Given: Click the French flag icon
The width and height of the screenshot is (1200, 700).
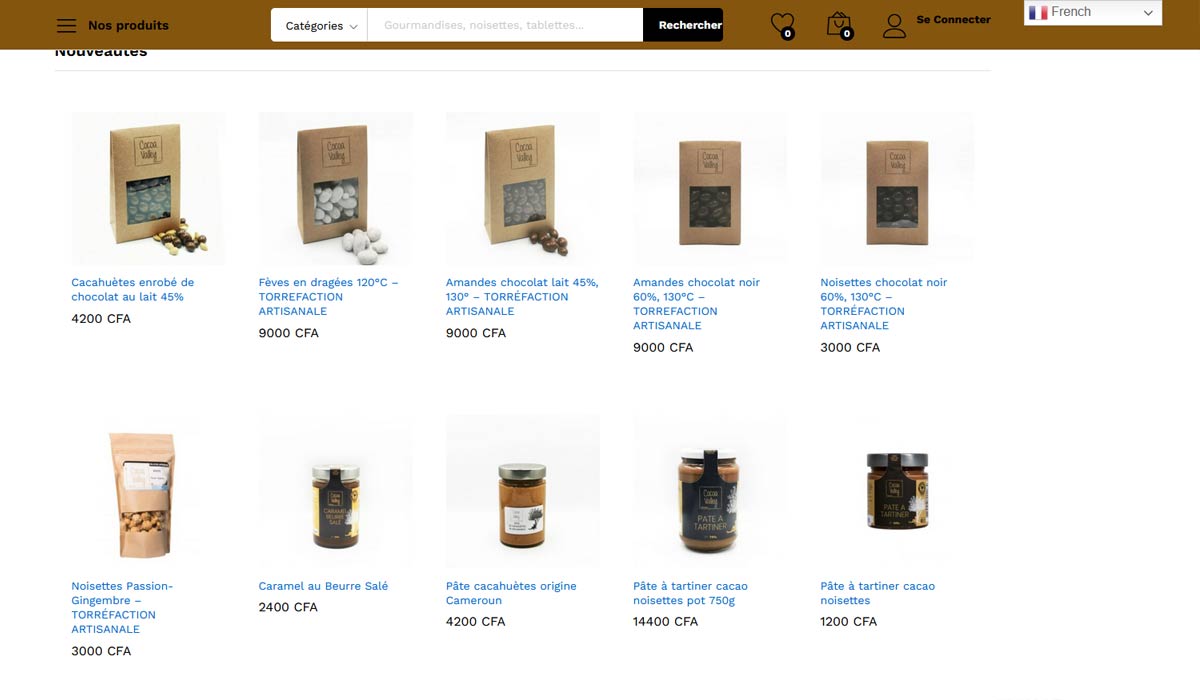Looking at the screenshot, I should point(1038,12).
